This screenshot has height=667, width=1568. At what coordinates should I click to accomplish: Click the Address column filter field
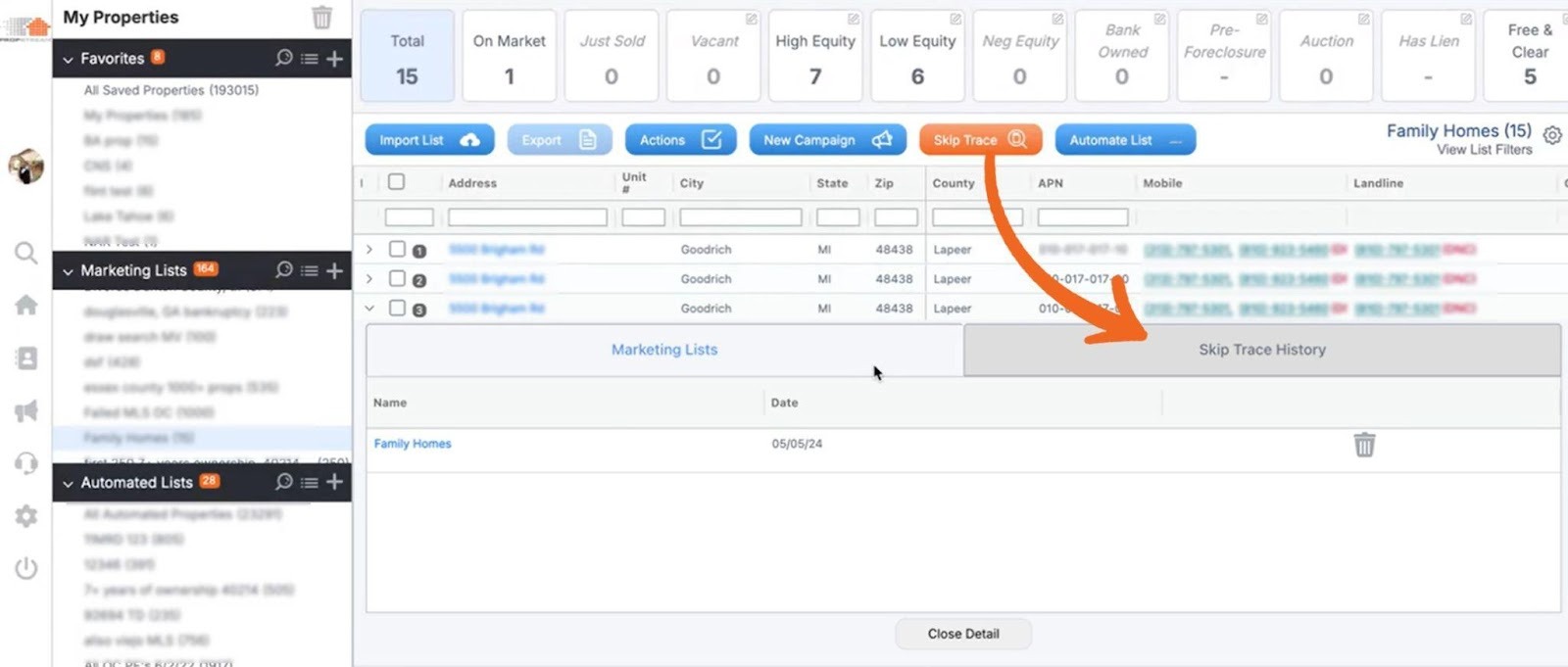click(x=527, y=217)
